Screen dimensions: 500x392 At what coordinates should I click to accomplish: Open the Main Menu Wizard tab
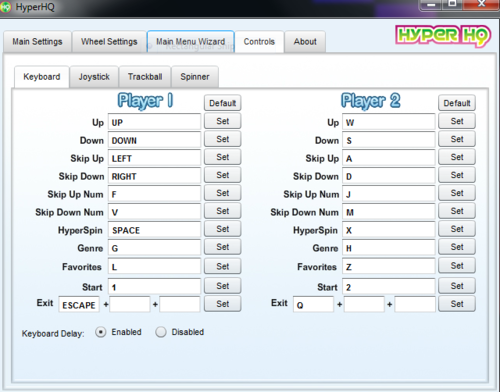click(191, 42)
